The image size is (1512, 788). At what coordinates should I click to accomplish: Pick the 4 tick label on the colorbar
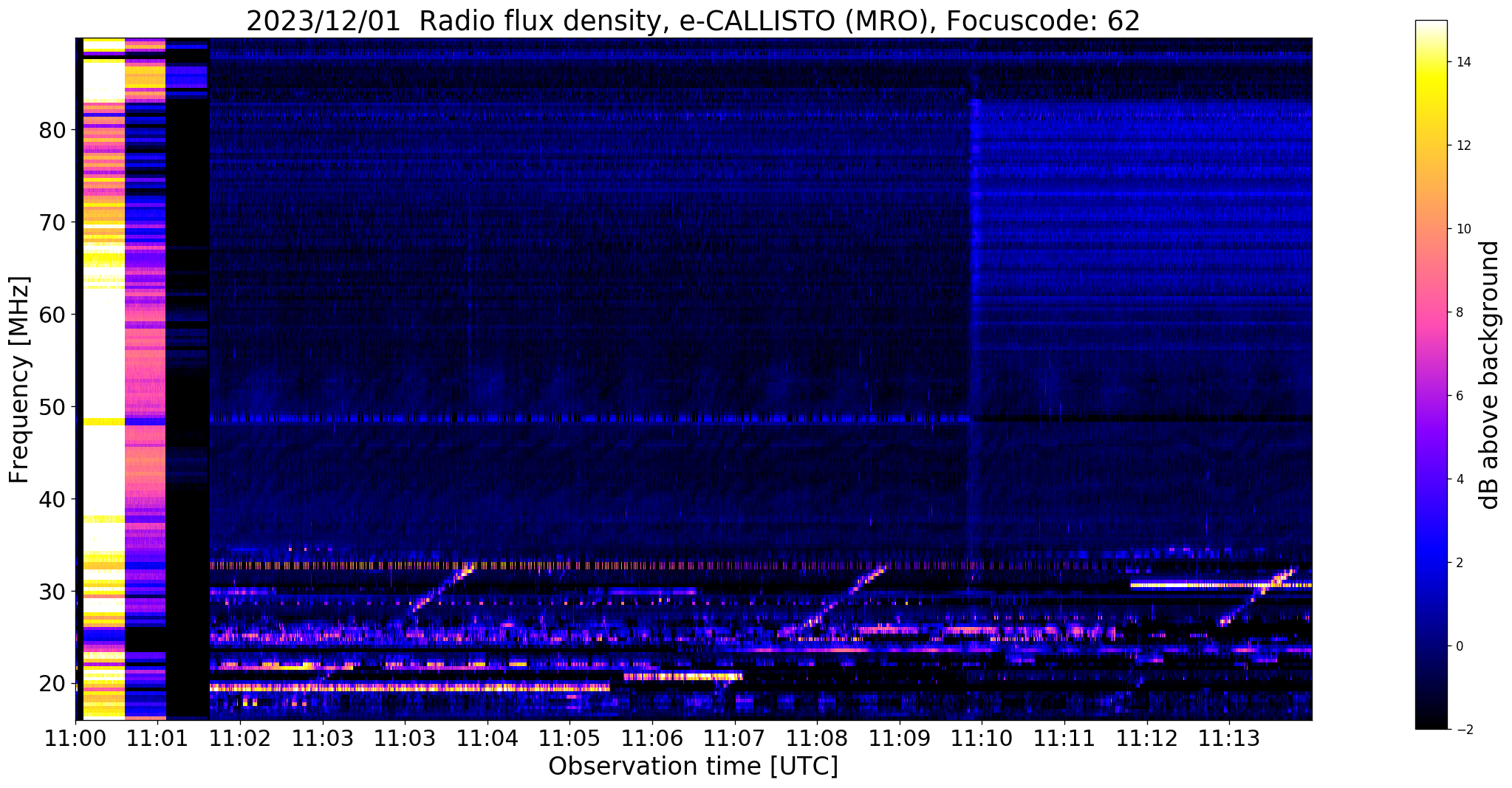[1460, 479]
